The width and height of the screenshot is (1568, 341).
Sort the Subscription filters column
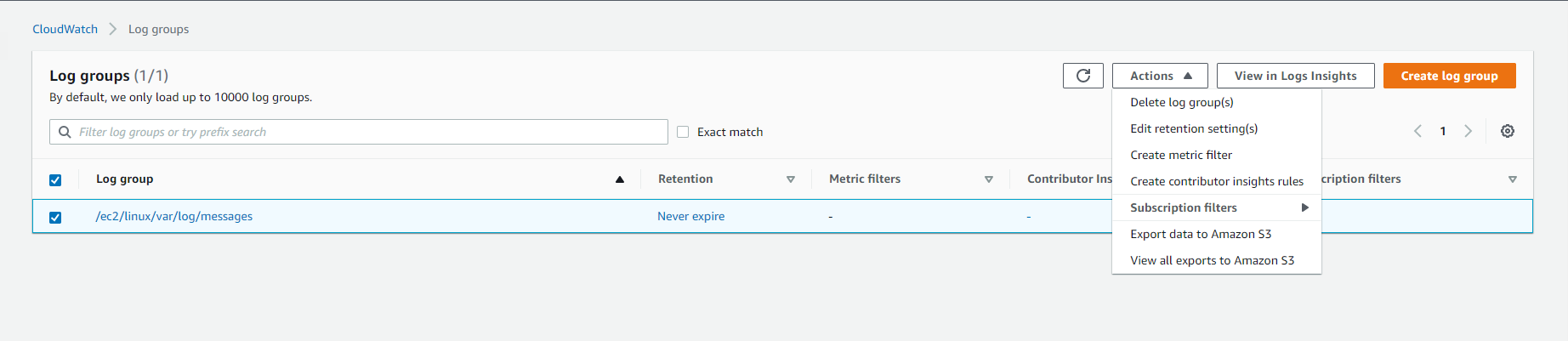(x=1512, y=179)
